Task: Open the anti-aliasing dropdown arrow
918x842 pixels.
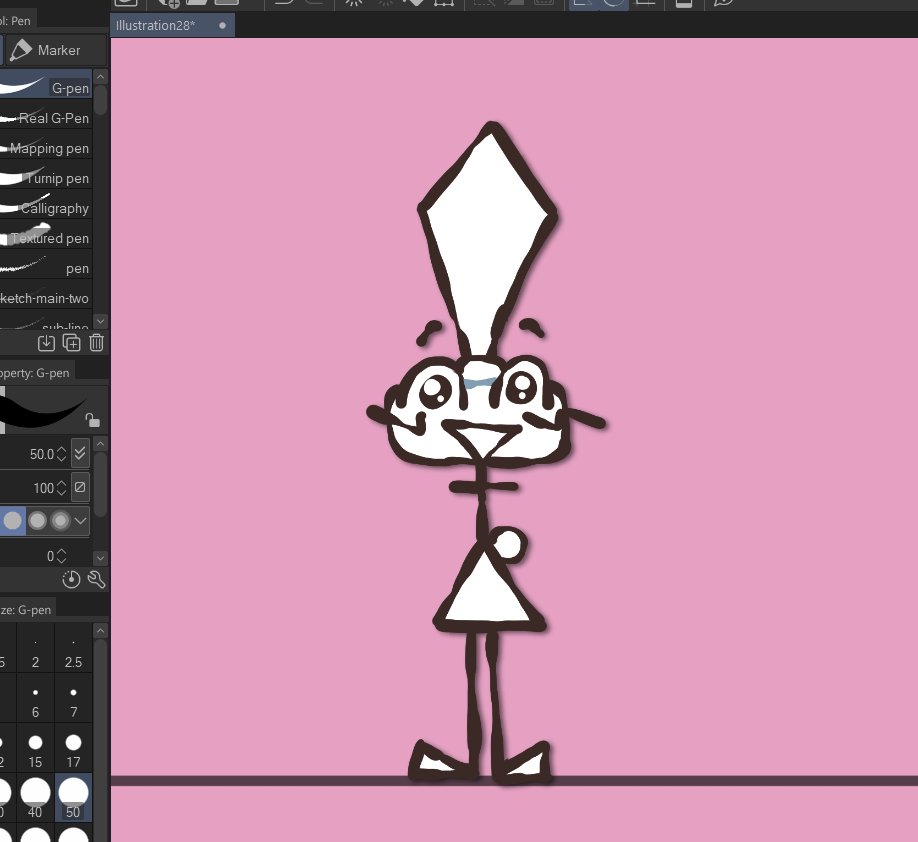Action: 80,520
